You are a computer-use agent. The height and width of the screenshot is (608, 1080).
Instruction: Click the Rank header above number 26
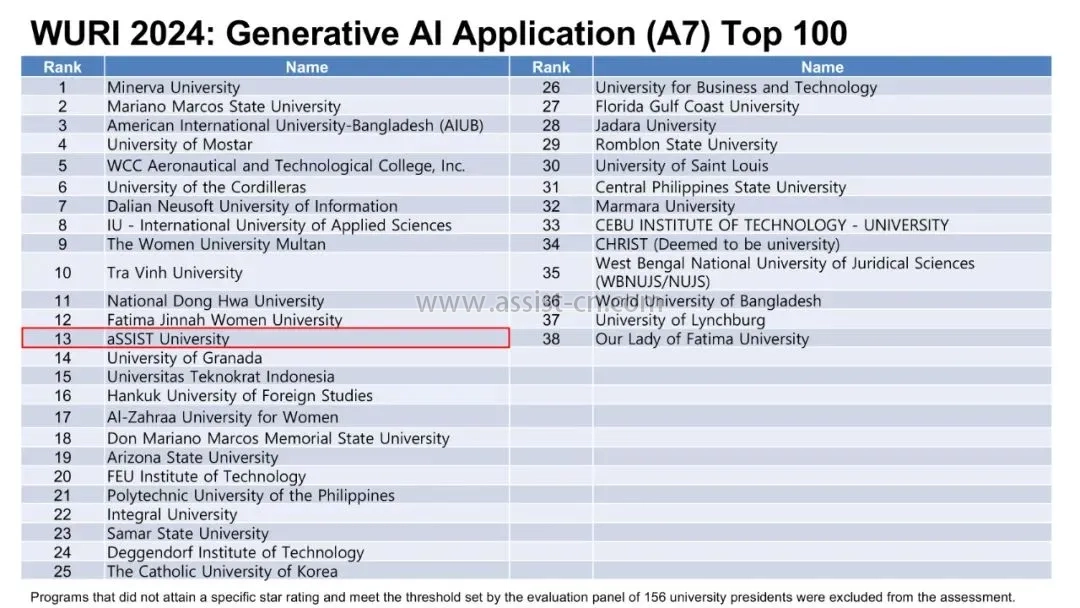click(x=551, y=67)
